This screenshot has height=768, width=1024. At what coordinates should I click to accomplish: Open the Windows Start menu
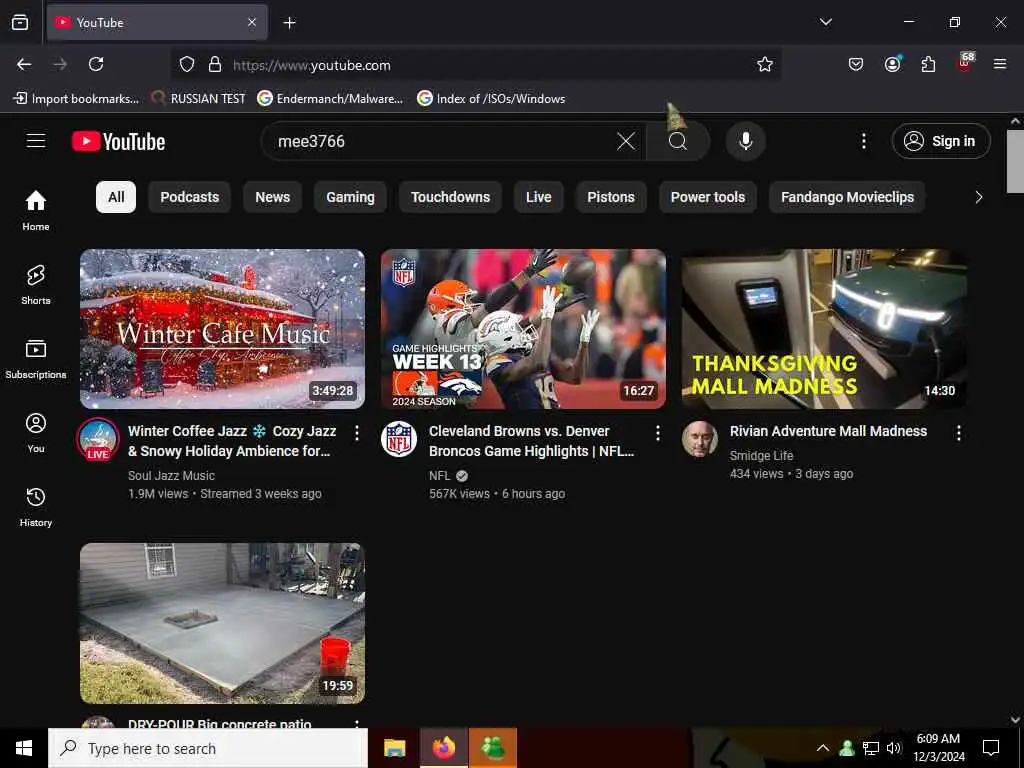tap(24, 748)
